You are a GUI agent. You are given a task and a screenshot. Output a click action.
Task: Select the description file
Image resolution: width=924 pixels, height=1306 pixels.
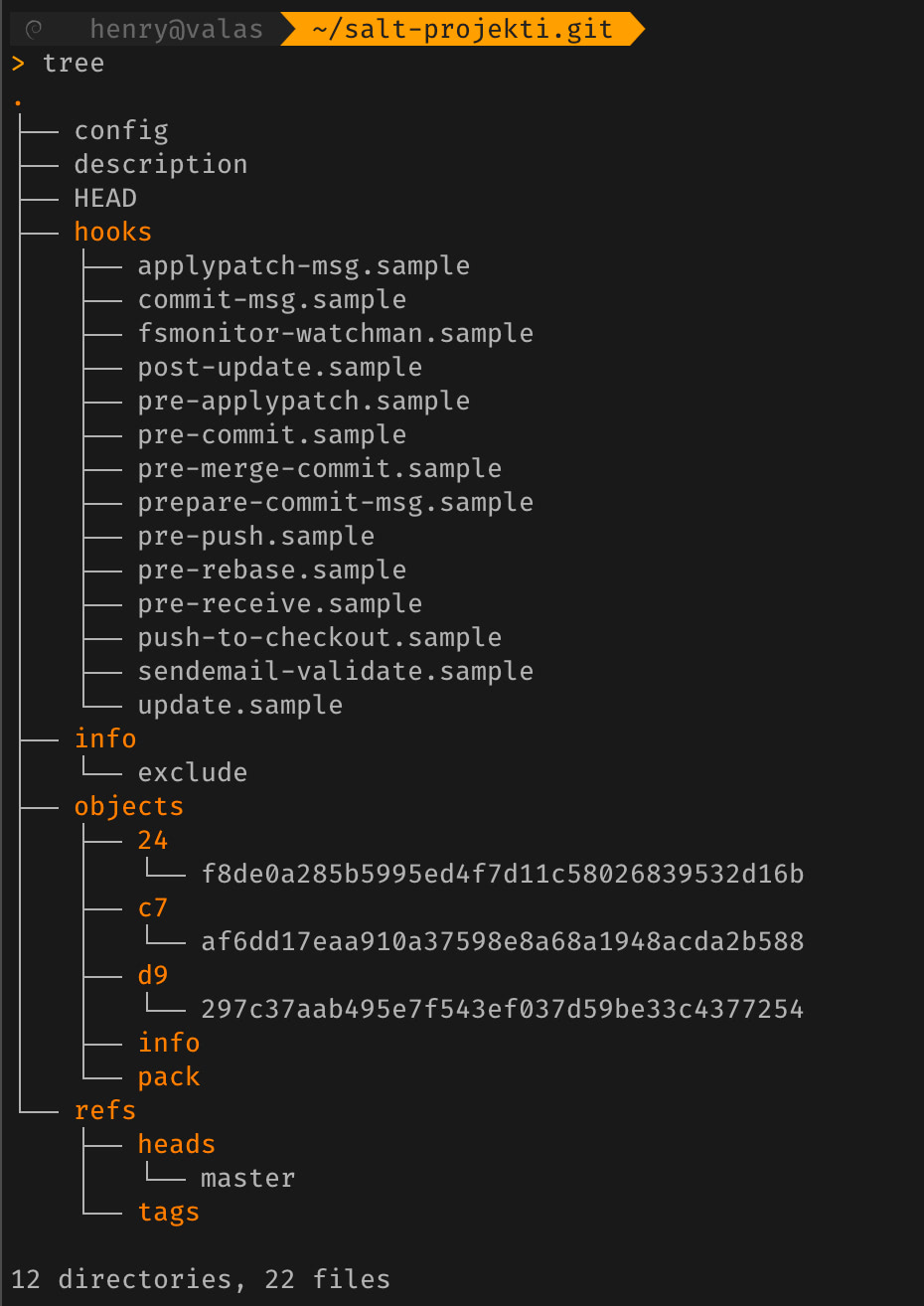pos(161,165)
